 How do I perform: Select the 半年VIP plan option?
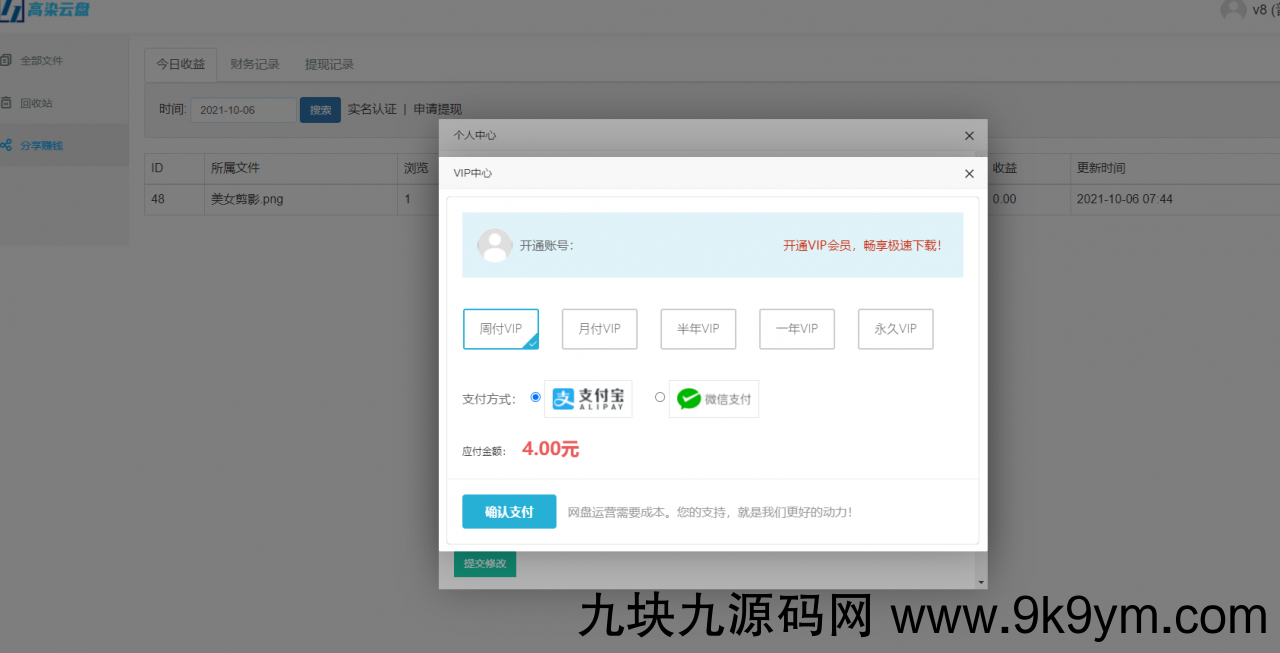pos(698,329)
